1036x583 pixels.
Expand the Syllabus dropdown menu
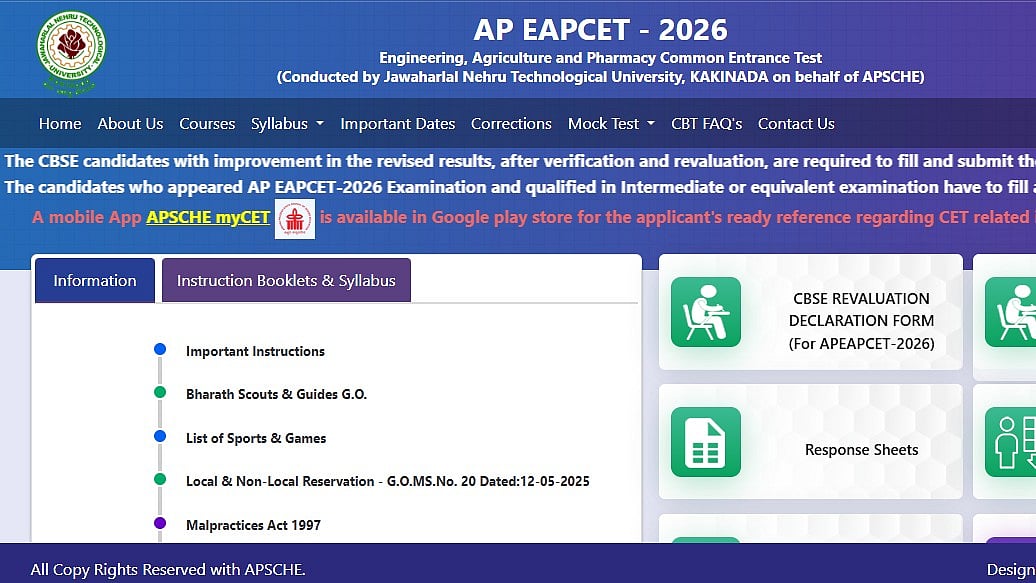click(x=287, y=124)
